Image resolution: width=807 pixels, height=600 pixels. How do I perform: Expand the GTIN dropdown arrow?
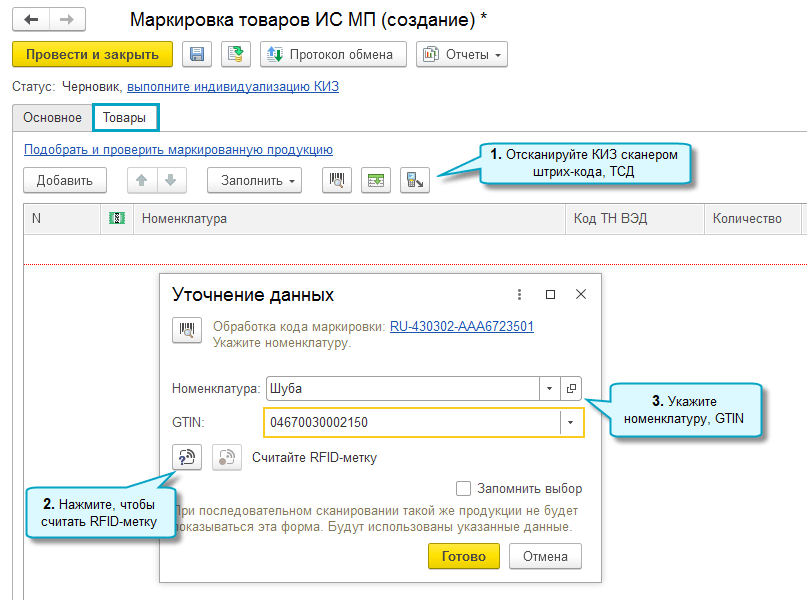tap(571, 422)
